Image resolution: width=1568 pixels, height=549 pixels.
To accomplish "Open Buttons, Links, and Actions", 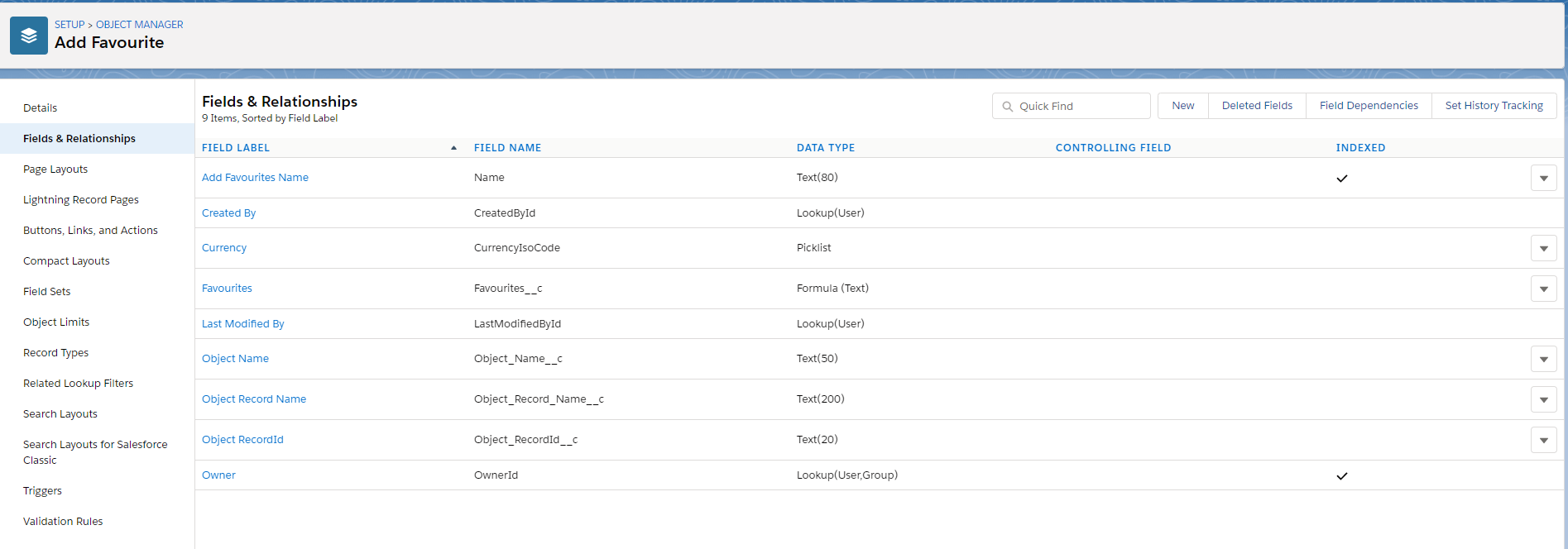I will [90, 231].
